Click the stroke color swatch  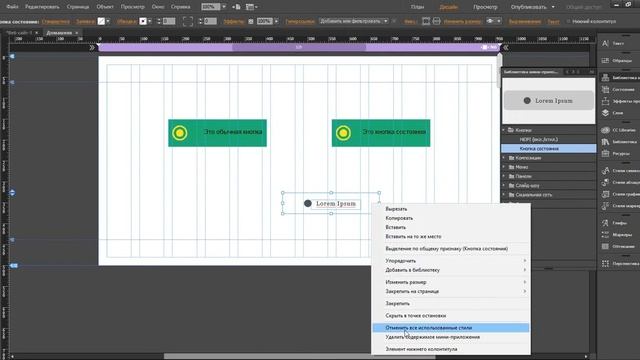point(143,21)
